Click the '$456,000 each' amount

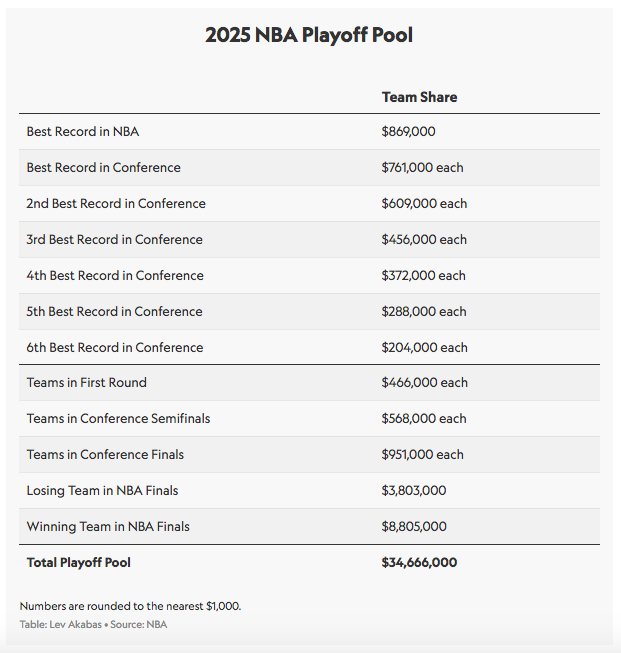click(x=424, y=239)
